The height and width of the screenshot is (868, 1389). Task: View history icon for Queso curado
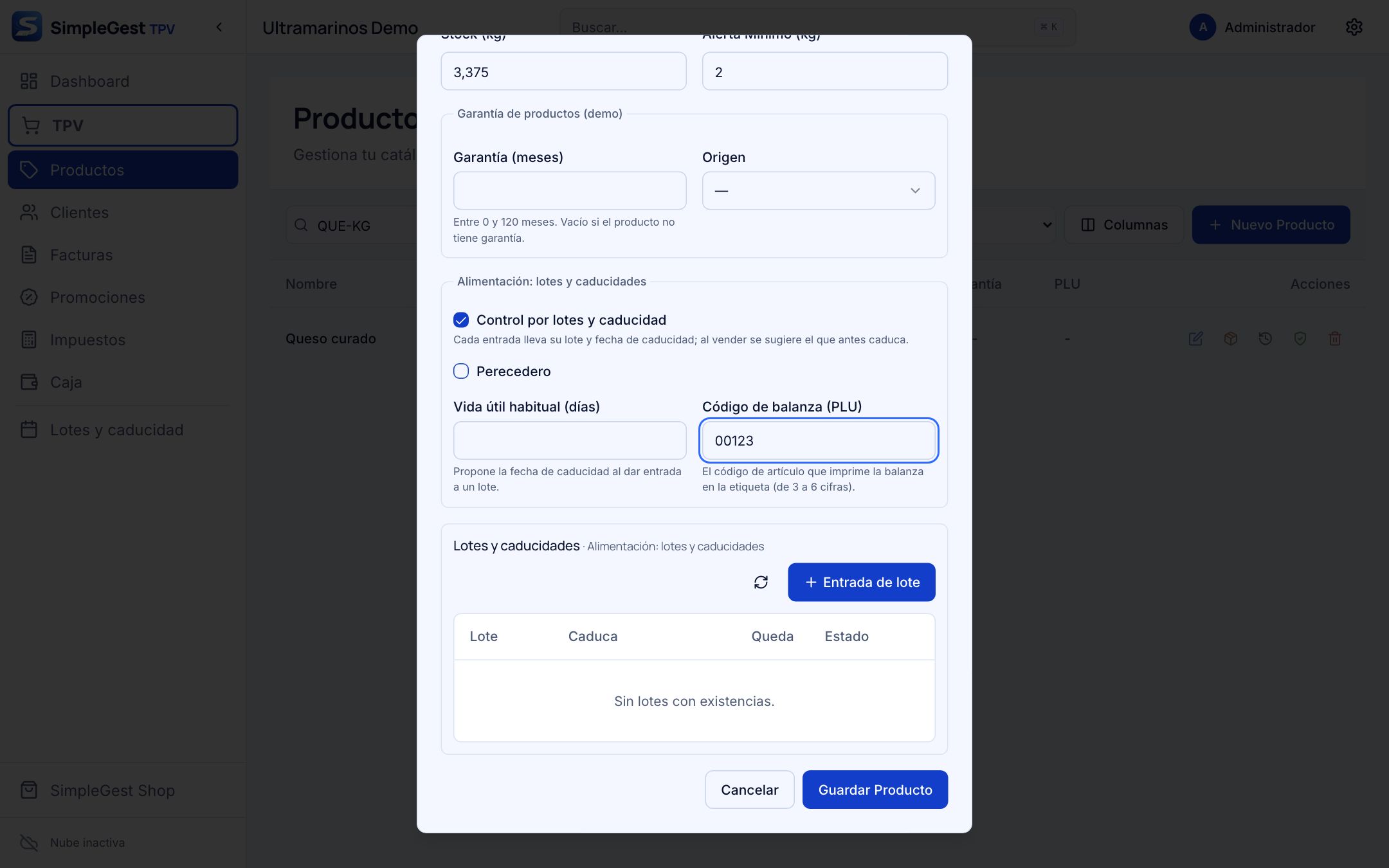pyautogui.click(x=1265, y=339)
